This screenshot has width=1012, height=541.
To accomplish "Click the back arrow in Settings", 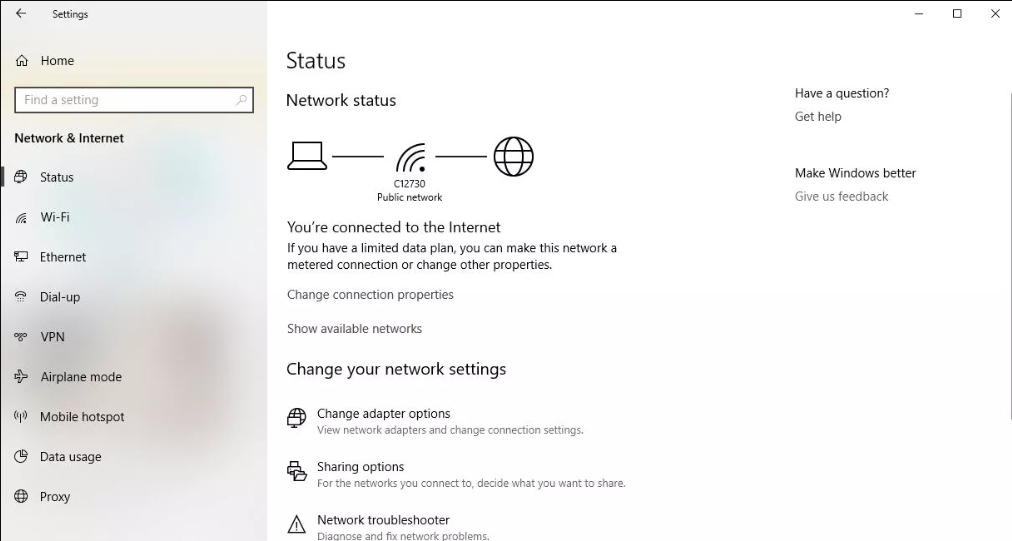I will [21, 14].
